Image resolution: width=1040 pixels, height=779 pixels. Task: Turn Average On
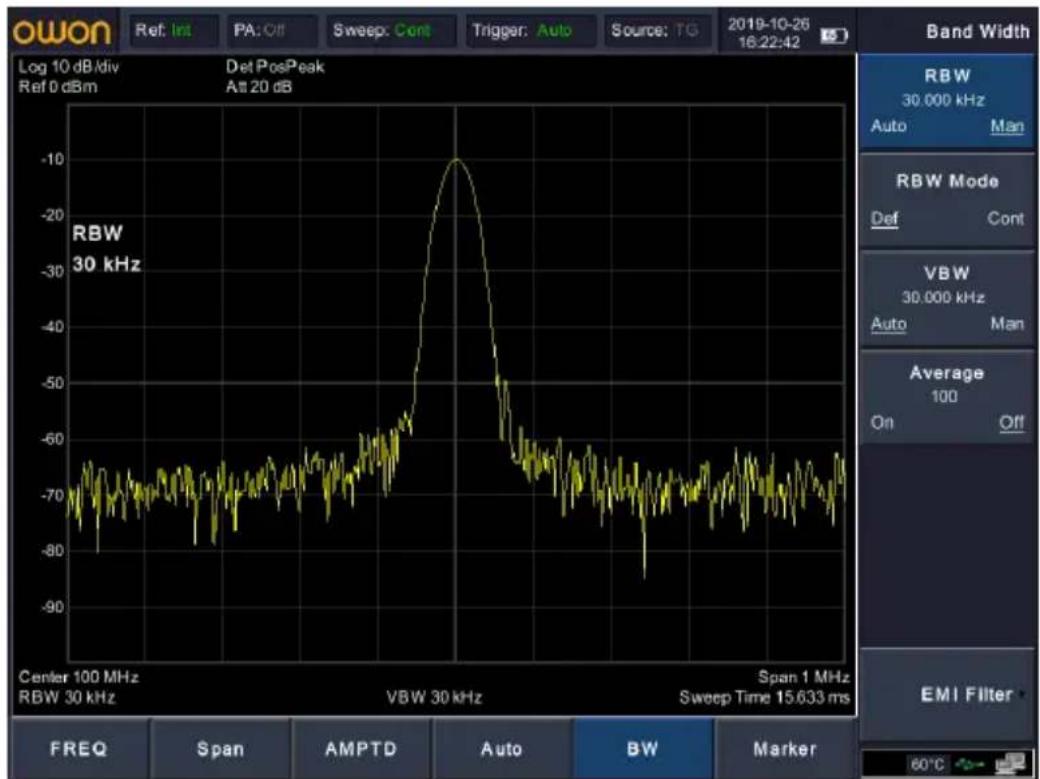click(x=882, y=423)
